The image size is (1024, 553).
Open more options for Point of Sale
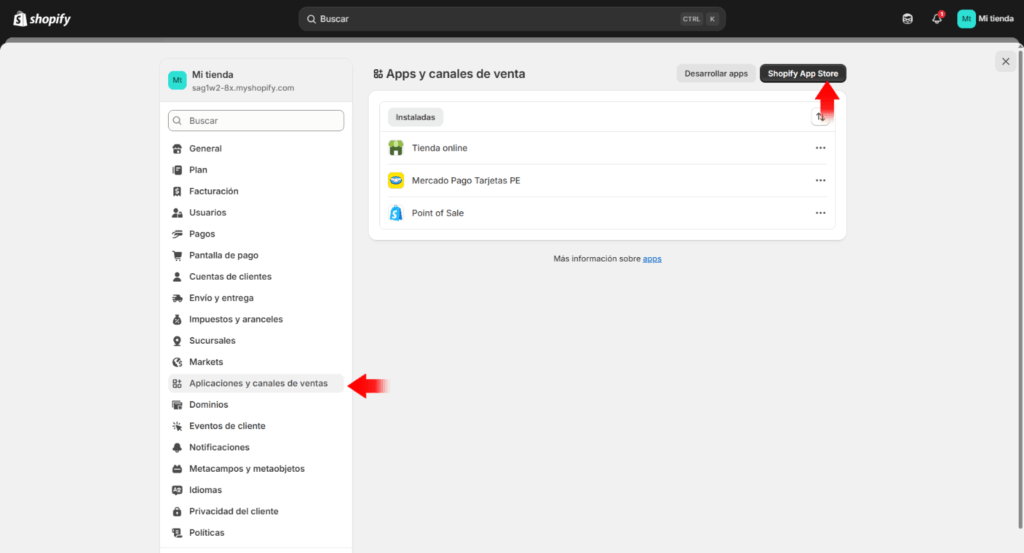click(x=820, y=213)
